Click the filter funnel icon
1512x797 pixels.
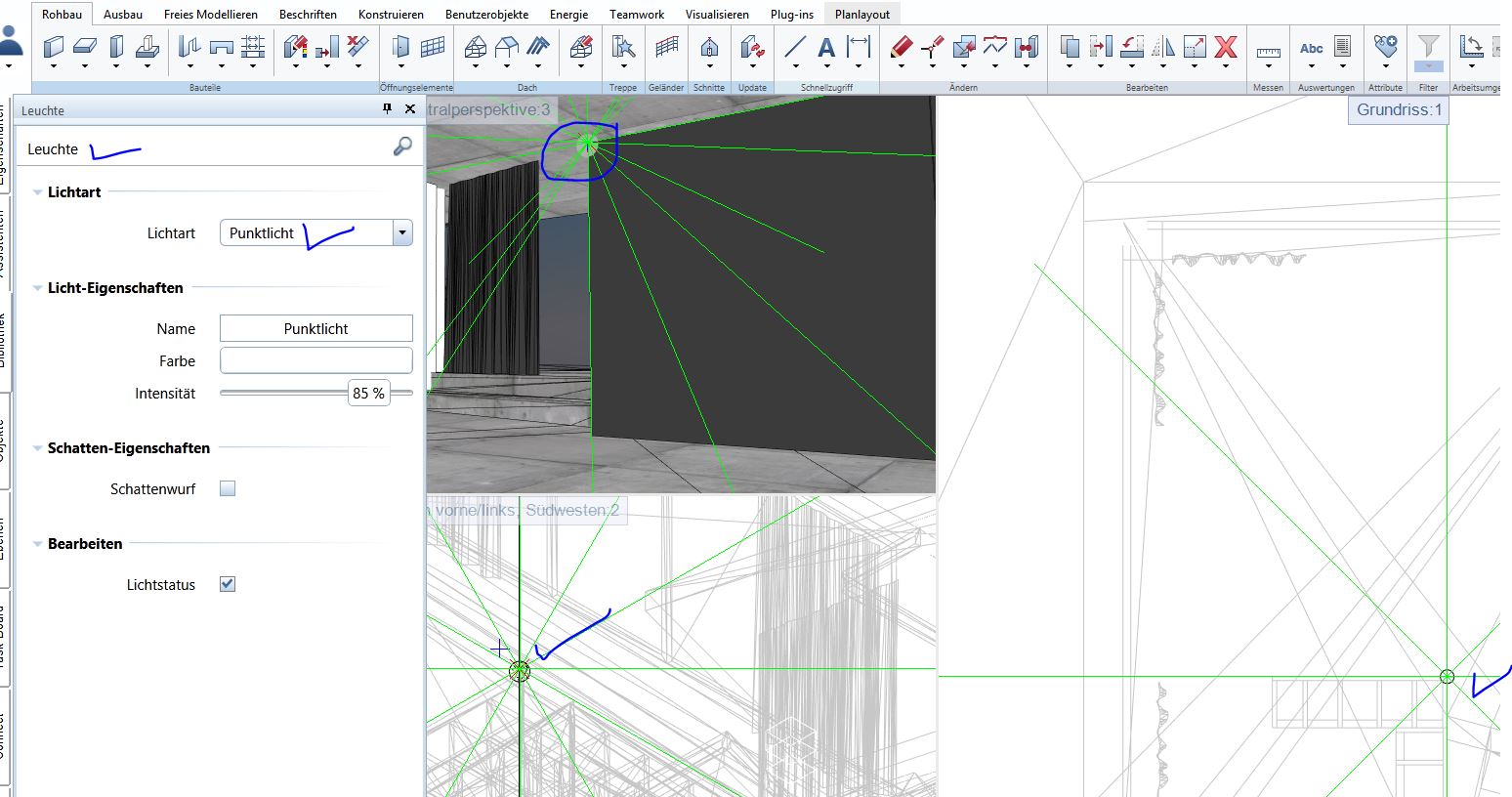coord(1428,46)
